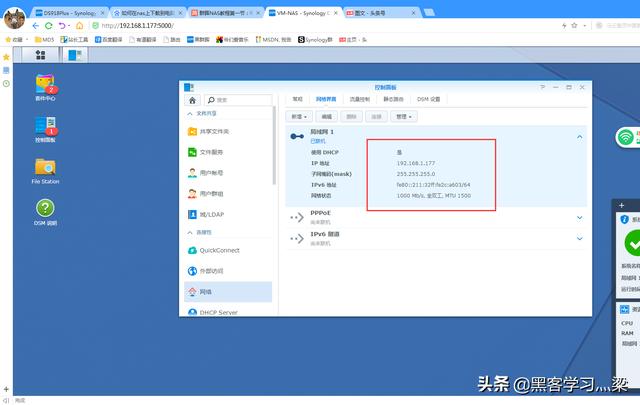640x405 pixels.
Task: Collapse the Connectivity sidebar section
Action: (190, 232)
